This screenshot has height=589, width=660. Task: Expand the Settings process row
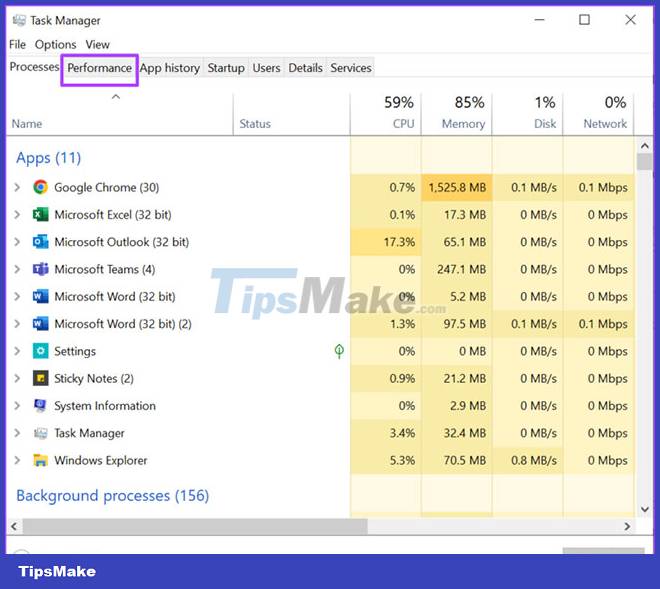pos(17,351)
